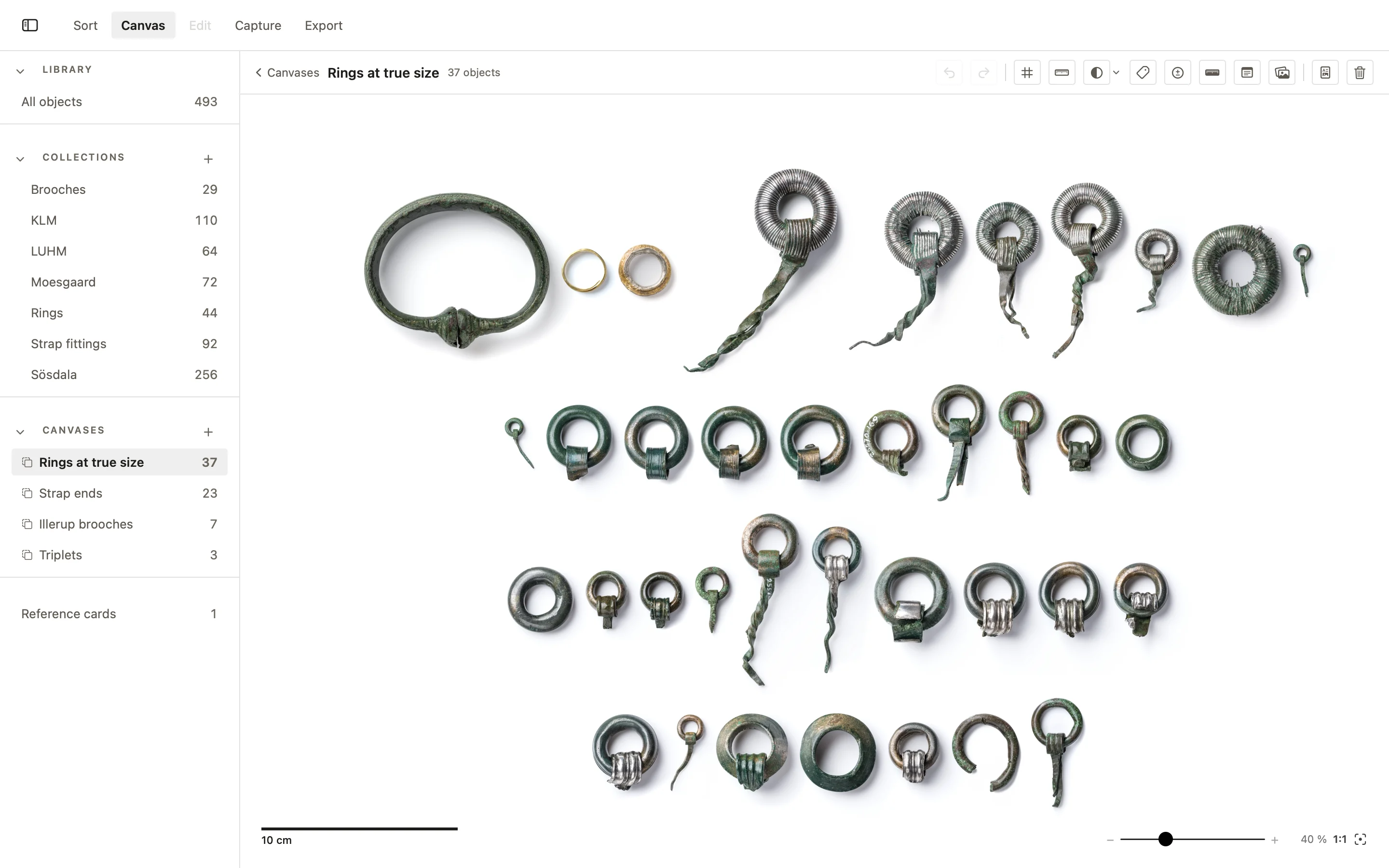
Task: Click the fit-to-view focus icon
Action: 1360,839
